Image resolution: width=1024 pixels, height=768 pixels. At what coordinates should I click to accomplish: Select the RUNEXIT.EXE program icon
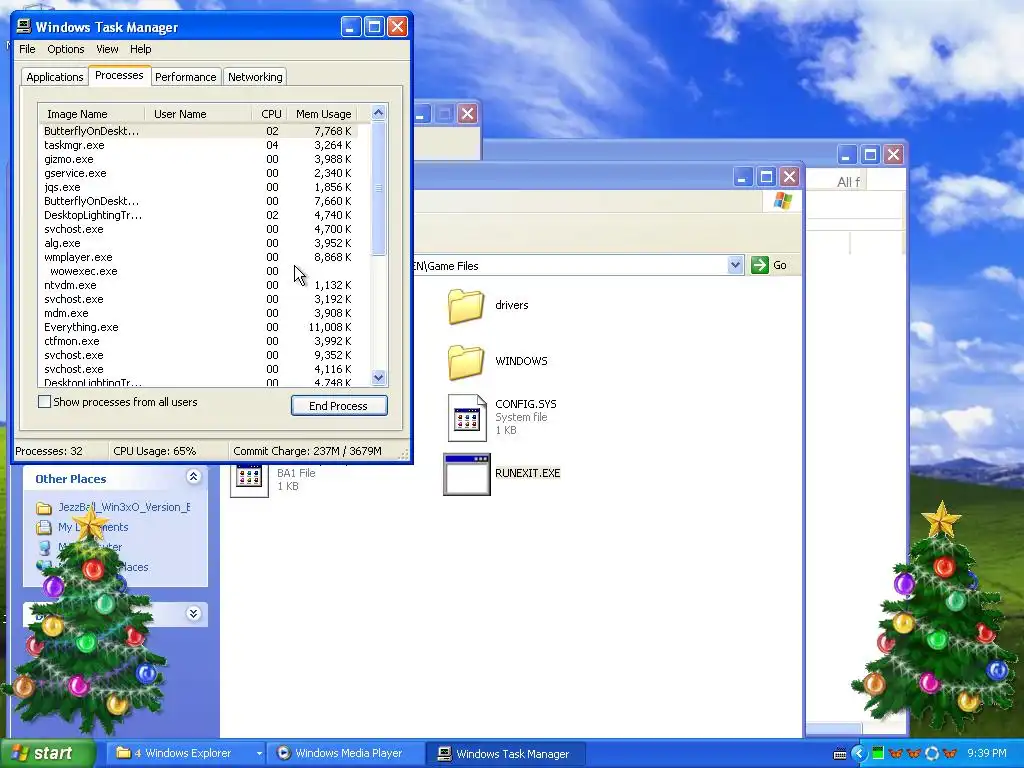(x=467, y=474)
